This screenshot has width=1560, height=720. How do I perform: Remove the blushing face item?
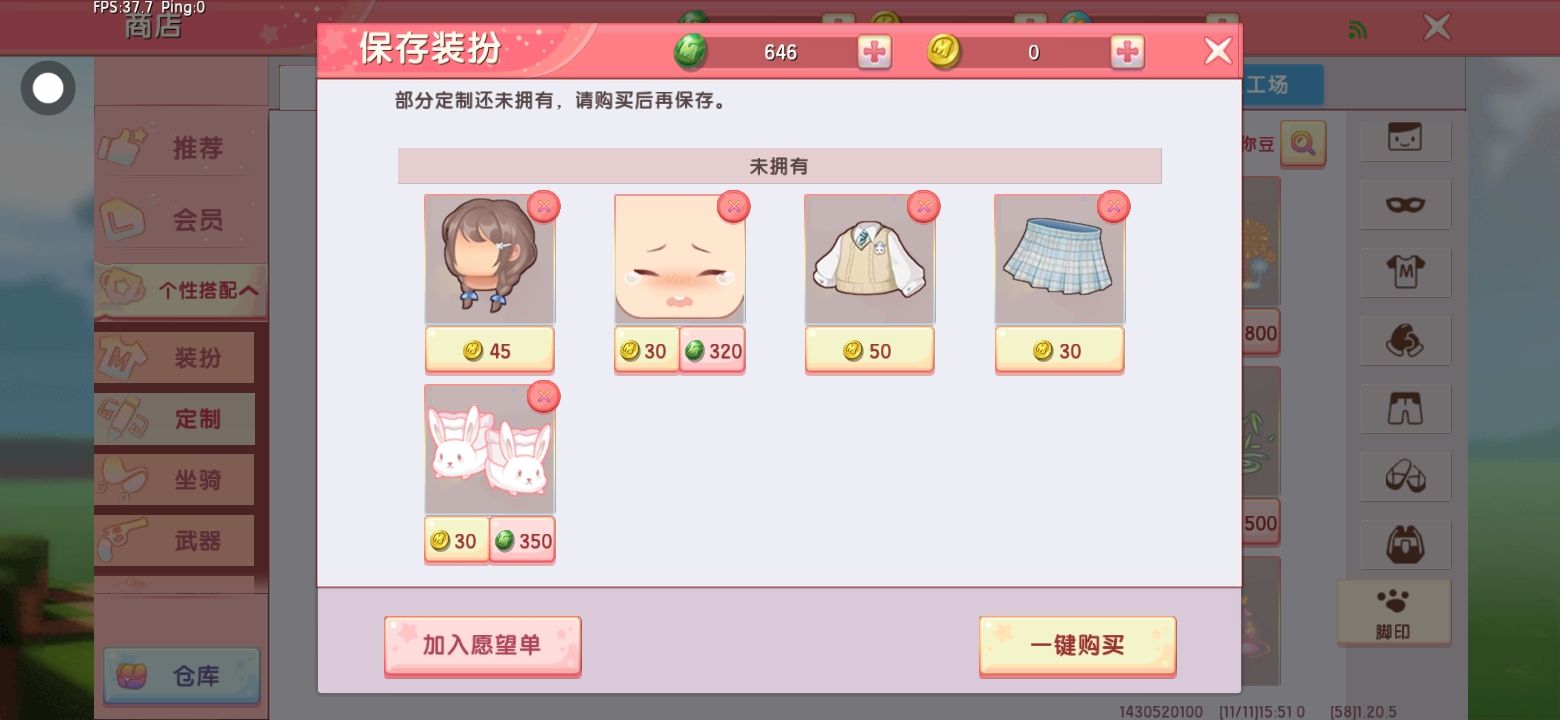(x=733, y=207)
